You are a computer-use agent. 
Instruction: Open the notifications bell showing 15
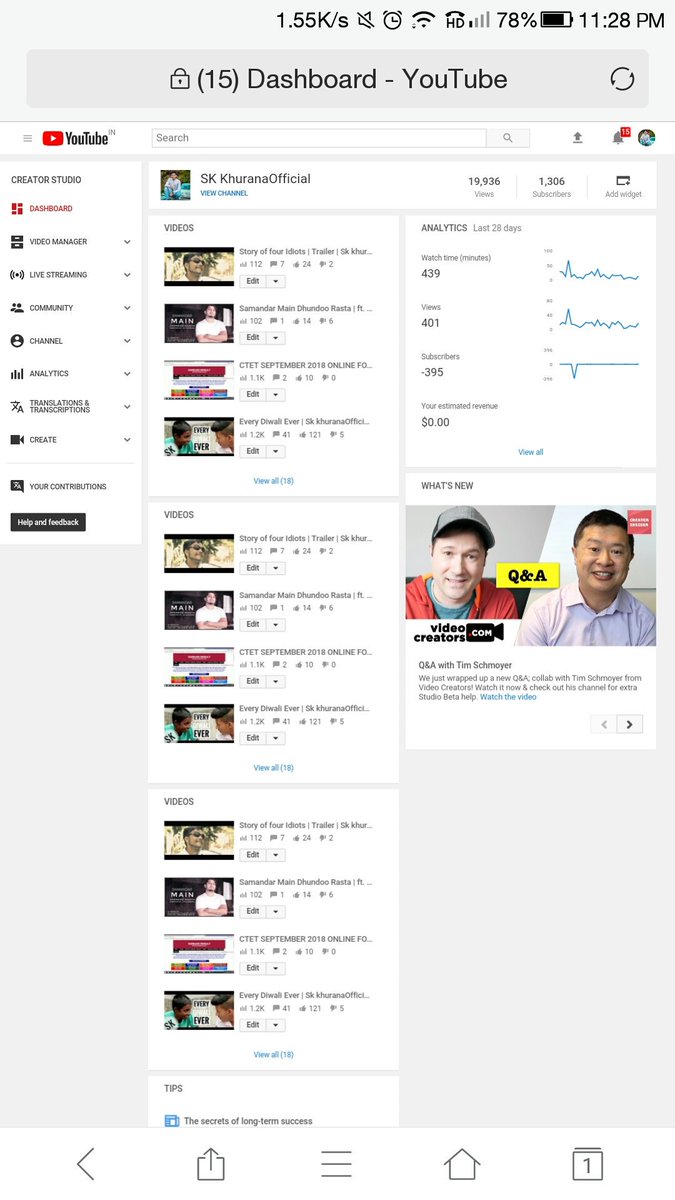coord(618,138)
